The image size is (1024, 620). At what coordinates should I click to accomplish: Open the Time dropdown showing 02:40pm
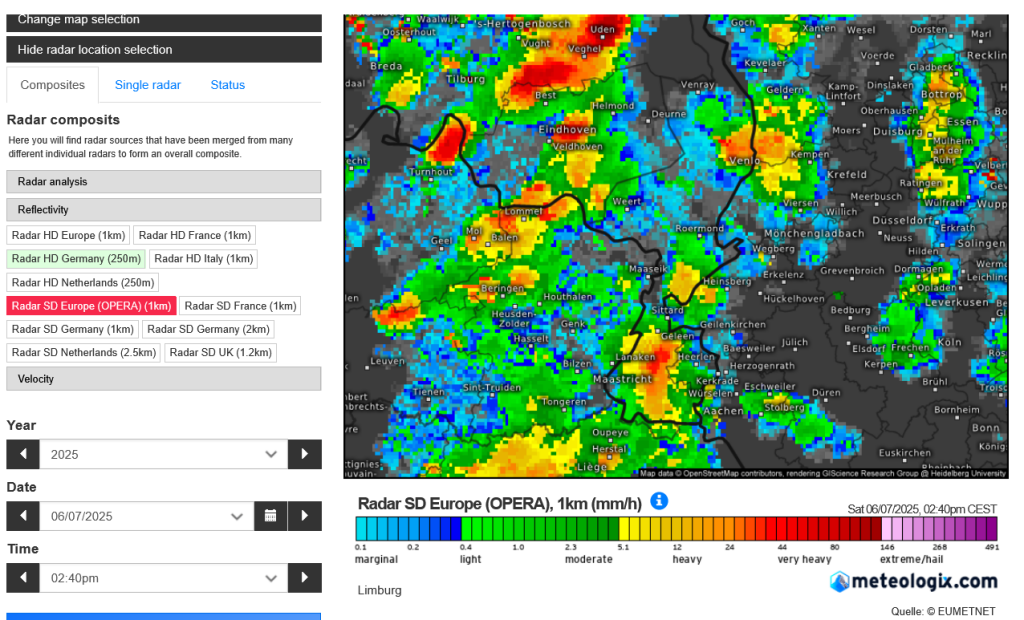click(163, 578)
